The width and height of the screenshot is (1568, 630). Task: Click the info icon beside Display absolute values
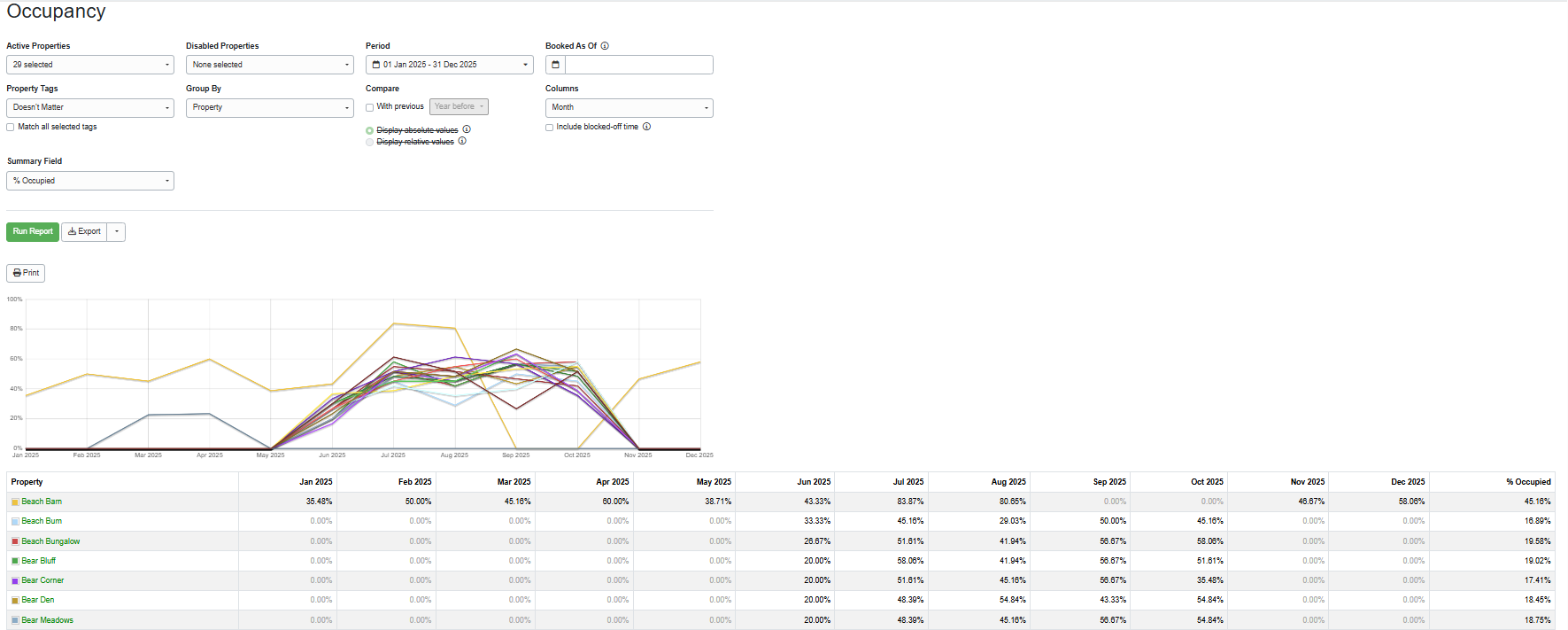(467, 129)
